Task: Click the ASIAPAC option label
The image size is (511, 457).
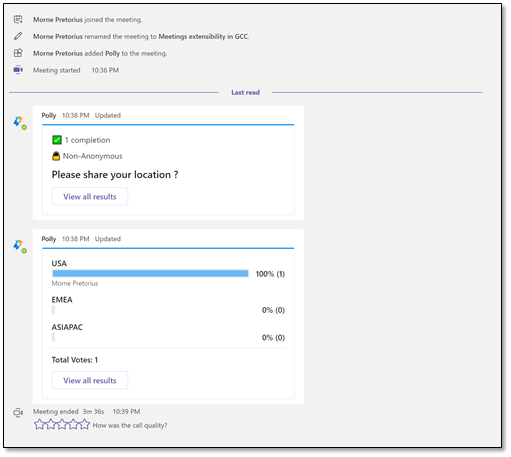Action: pyautogui.click(x=67, y=327)
